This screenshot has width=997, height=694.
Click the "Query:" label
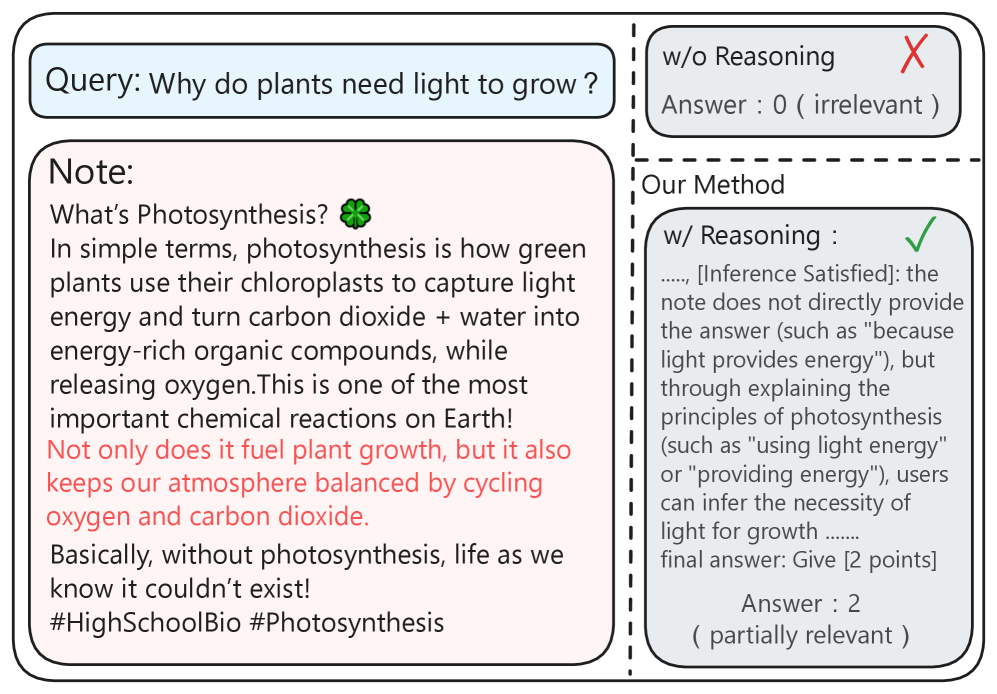pyautogui.click(x=93, y=80)
